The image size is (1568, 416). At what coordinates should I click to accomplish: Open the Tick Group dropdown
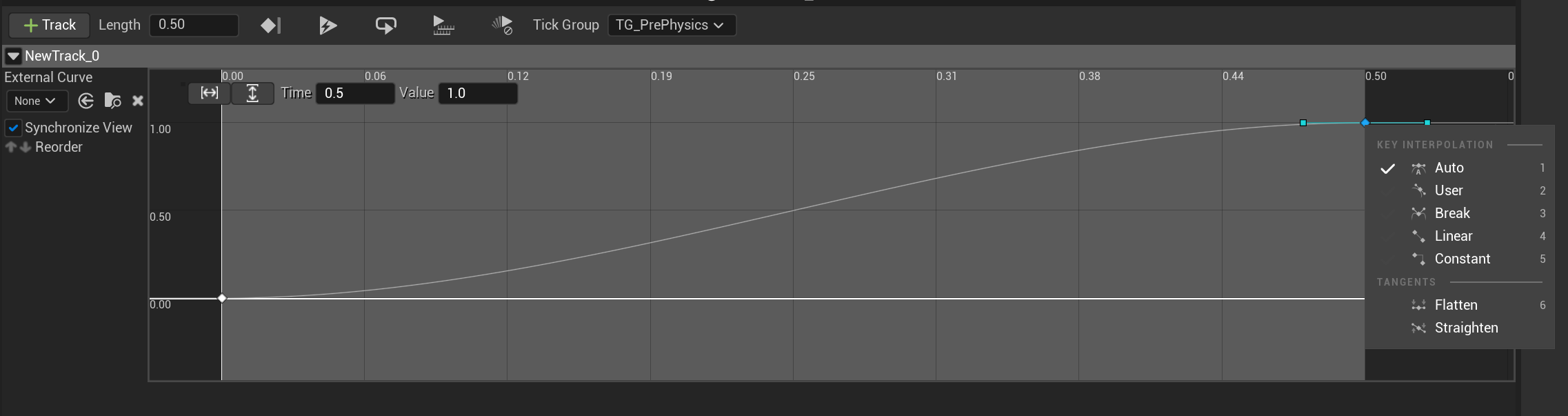tap(671, 25)
